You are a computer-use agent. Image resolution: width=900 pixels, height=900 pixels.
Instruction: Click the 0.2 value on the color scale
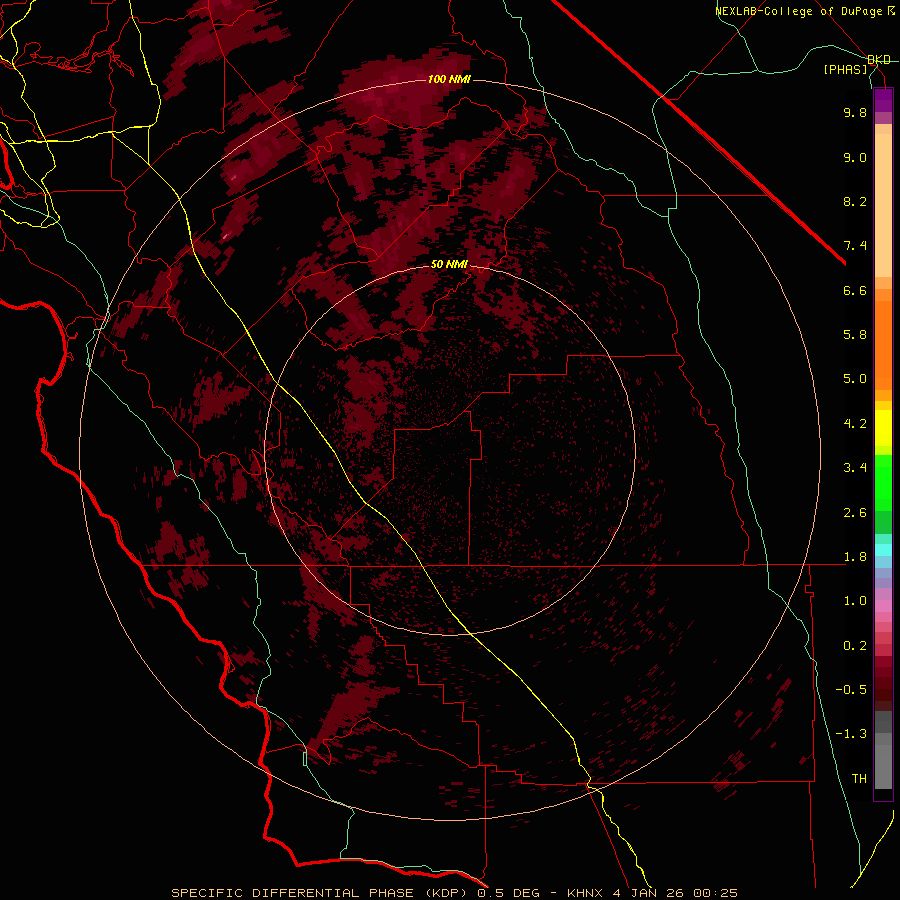pyautogui.click(x=855, y=646)
